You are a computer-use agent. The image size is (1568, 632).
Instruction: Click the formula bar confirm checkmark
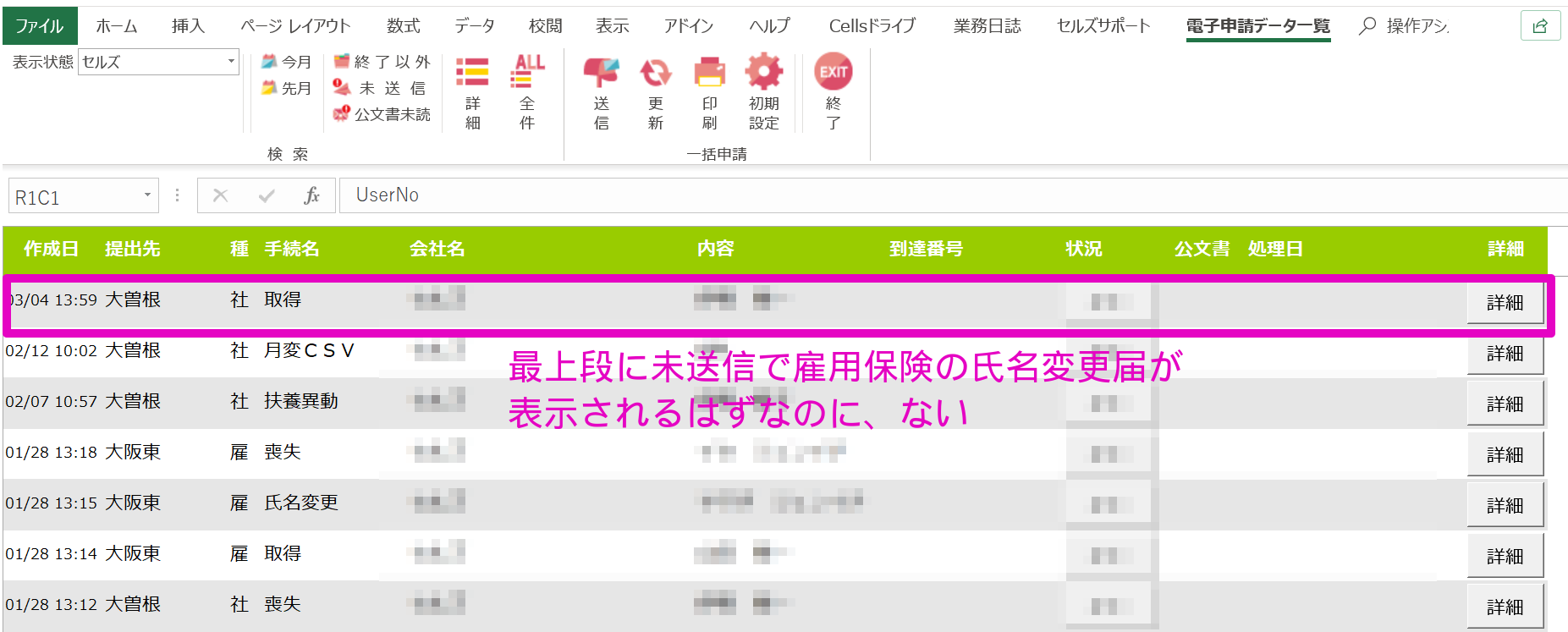pyautogui.click(x=267, y=195)
